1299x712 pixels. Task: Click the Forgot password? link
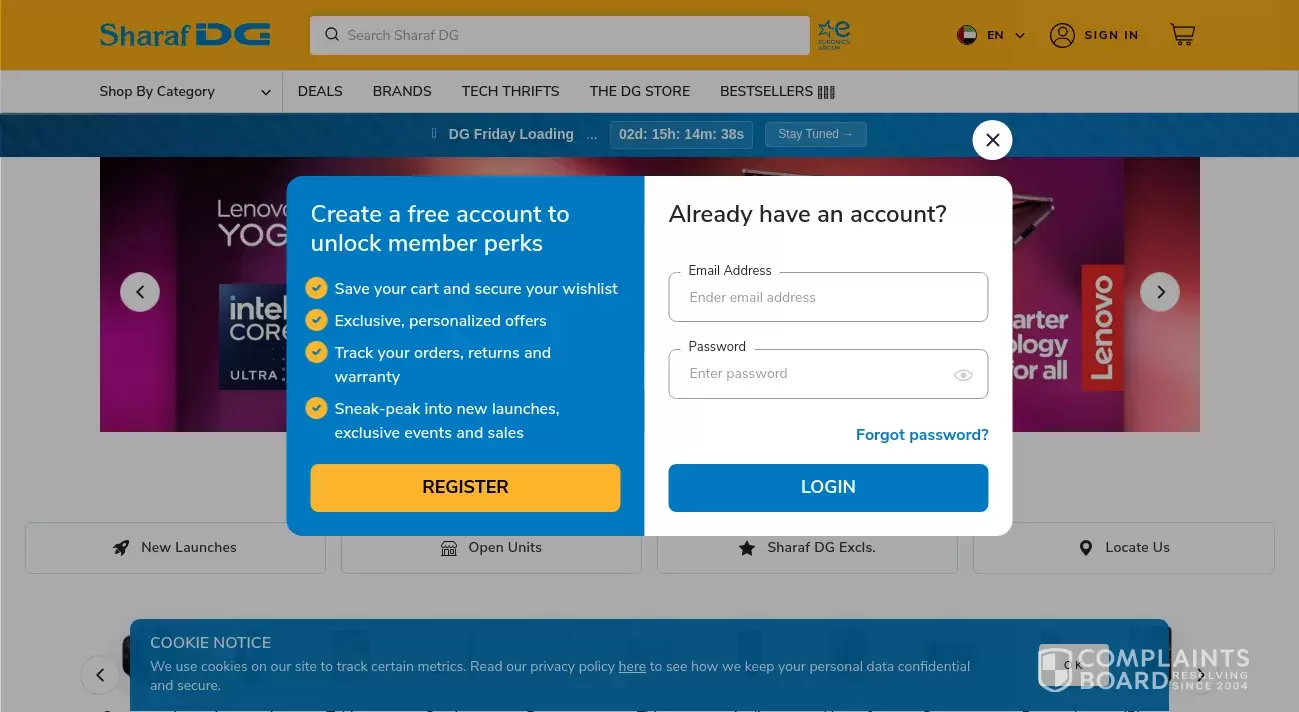click(922, 435)
